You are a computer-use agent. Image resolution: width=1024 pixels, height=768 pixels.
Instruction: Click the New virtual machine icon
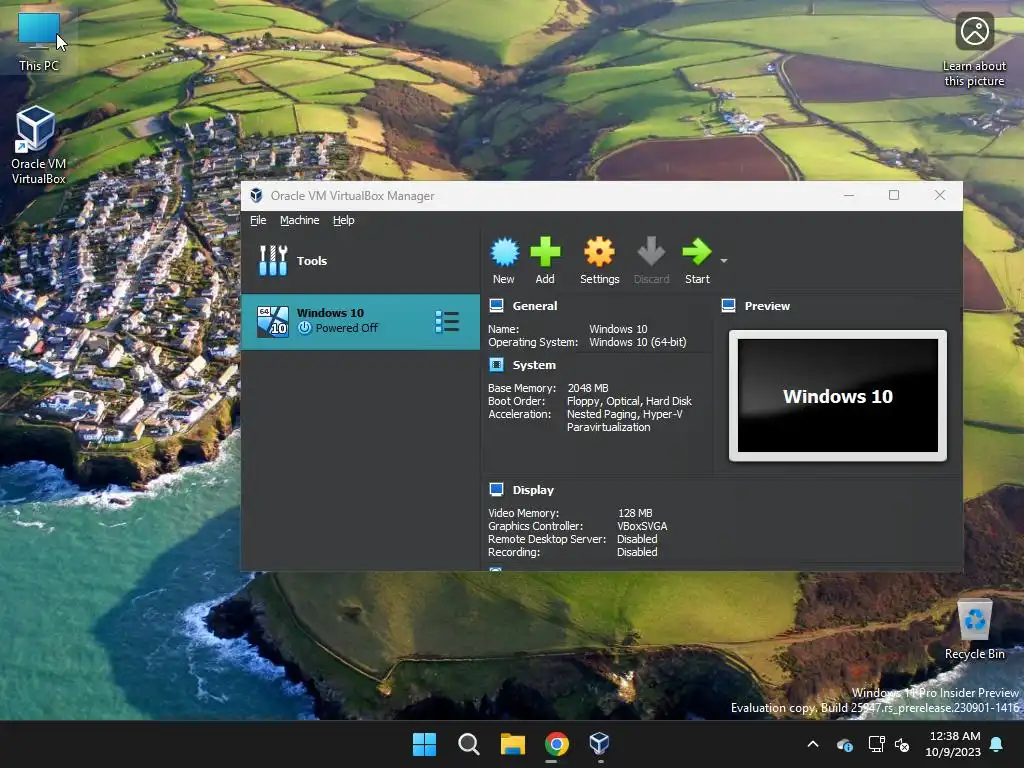coord(504,253)
